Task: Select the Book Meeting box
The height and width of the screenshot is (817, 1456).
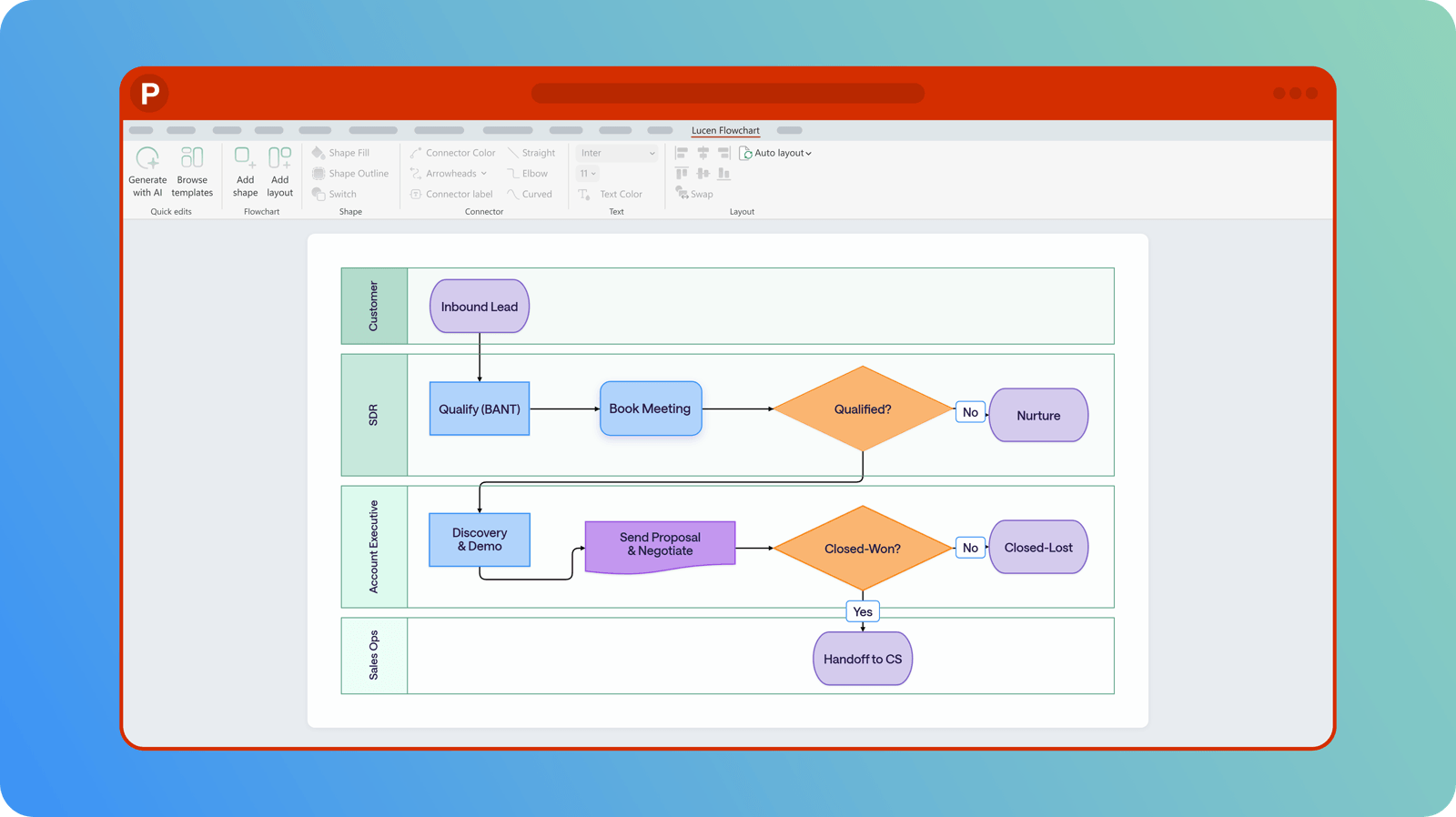Action: (x=651, y=408)
